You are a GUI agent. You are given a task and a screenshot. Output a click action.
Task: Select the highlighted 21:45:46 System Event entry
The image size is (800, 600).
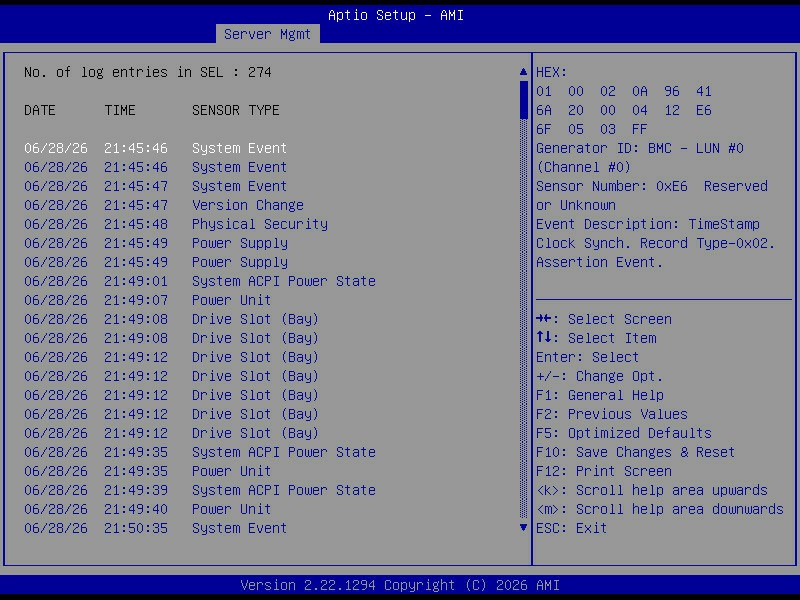[x=155, y=148]
